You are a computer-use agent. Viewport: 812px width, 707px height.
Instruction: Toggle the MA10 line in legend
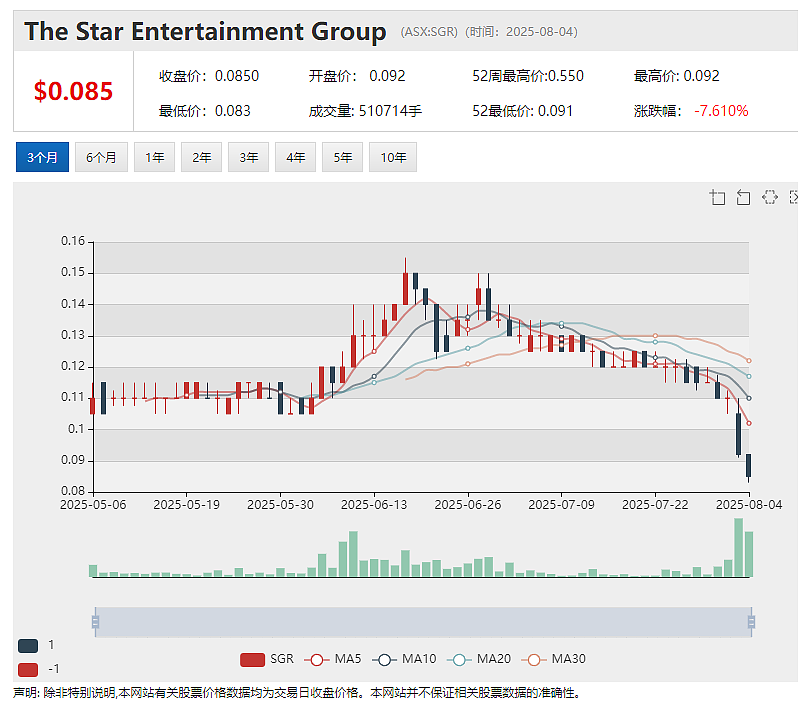pos(403,659)
